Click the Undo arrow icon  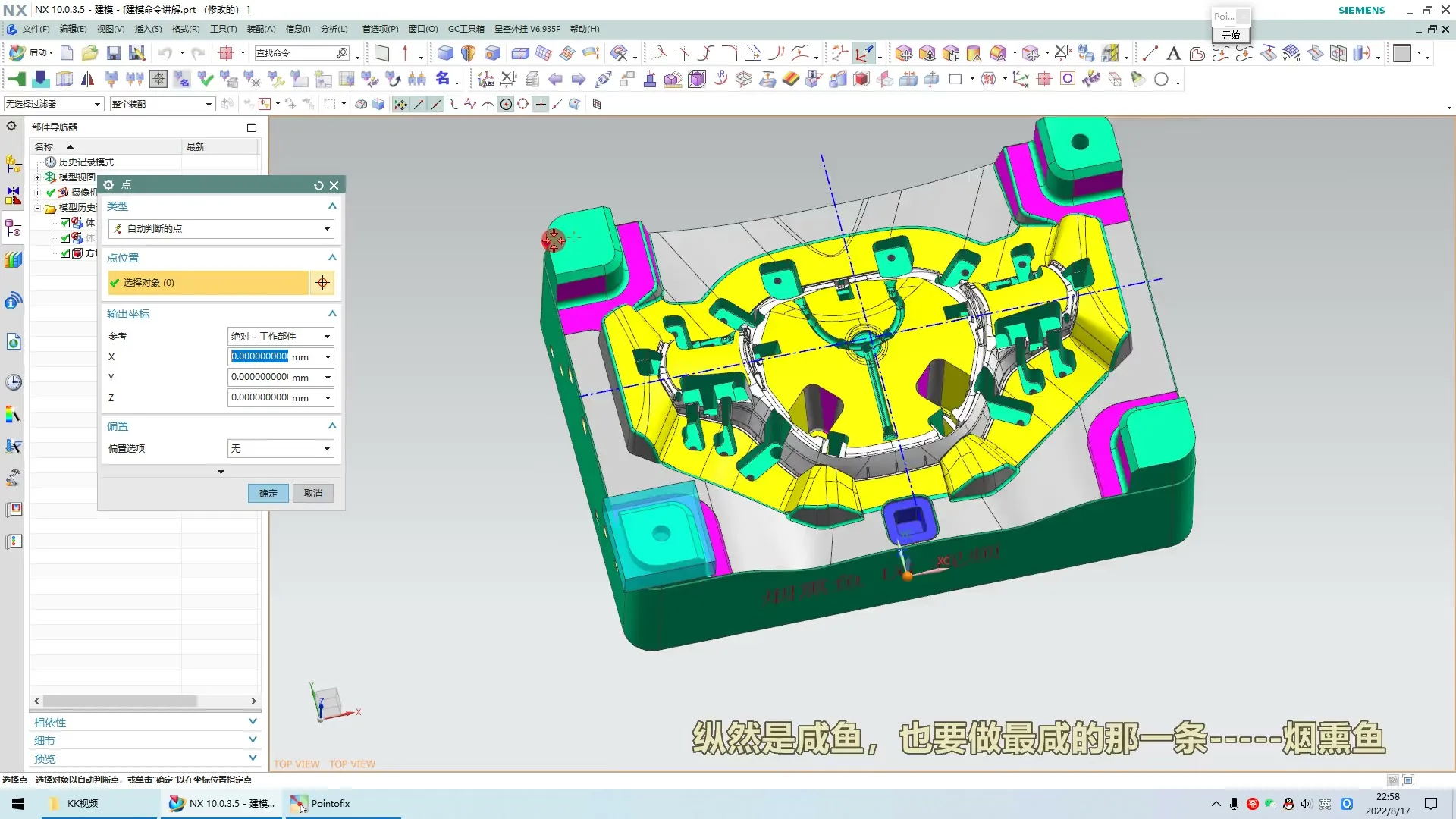click(165, 53)
